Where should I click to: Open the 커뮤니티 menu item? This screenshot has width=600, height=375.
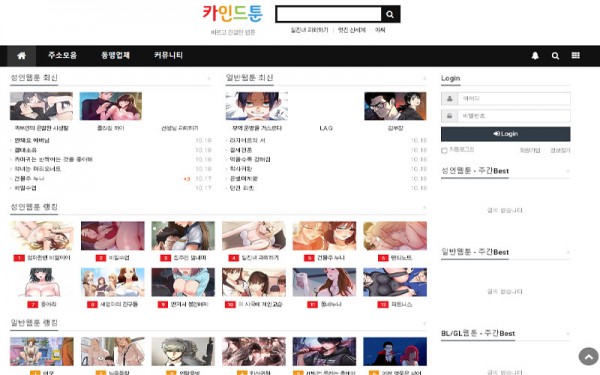[x=168, y=55]
